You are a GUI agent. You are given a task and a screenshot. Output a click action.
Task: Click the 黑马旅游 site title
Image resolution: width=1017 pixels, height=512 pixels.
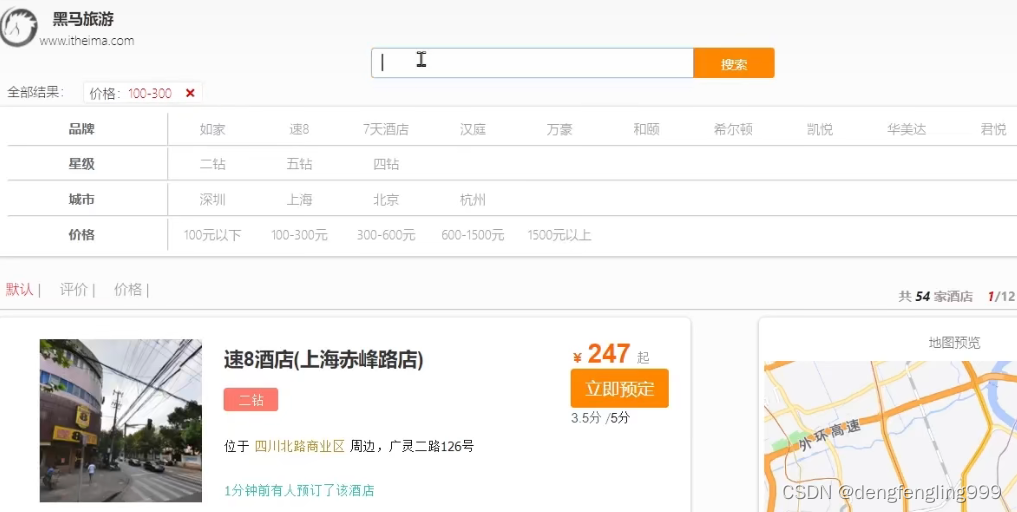[84, 19]
